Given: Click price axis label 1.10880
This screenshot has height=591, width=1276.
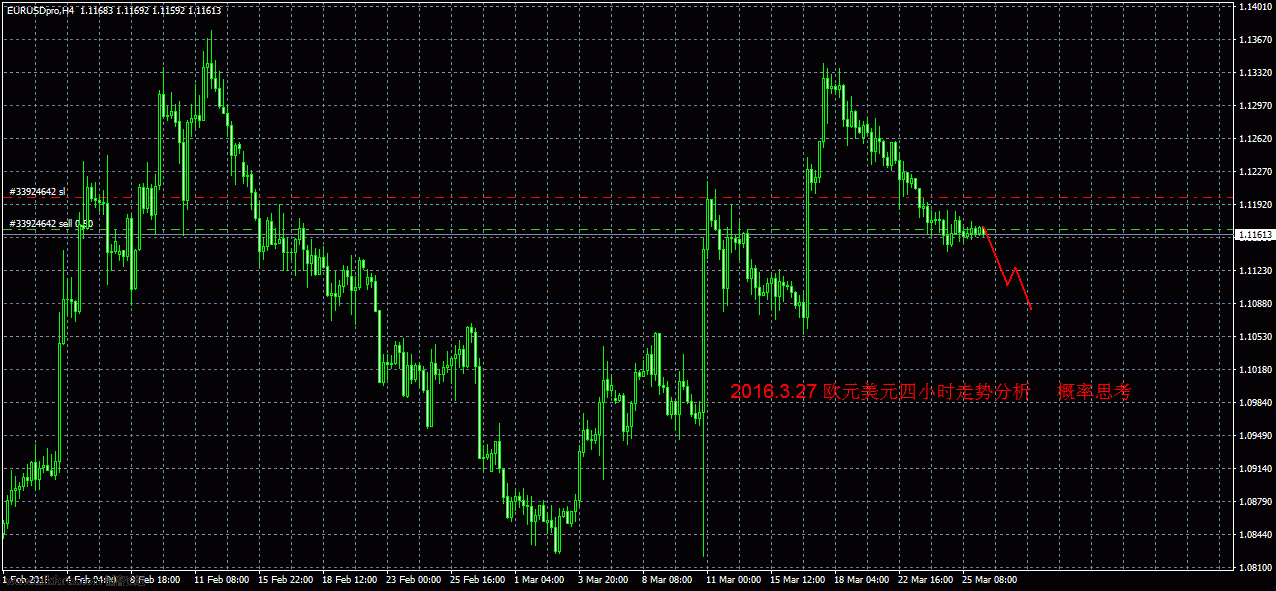Looking at the screenshot, I should [x=1257, y=304].
